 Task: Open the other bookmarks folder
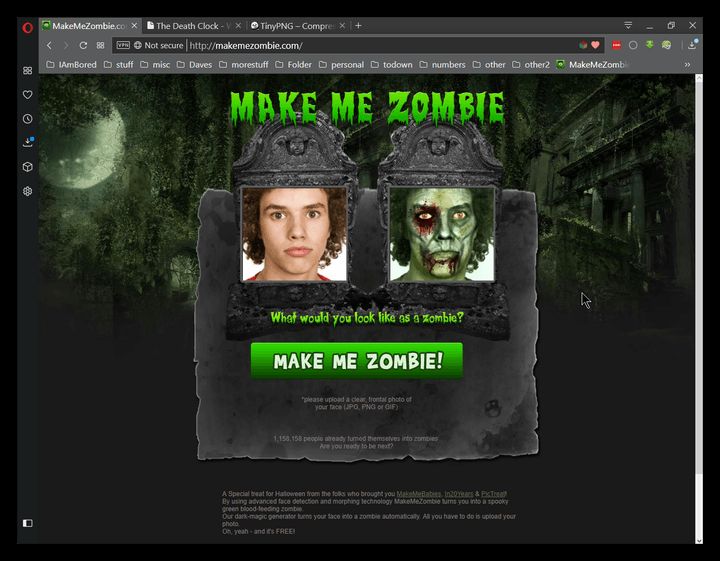[489, 65]
